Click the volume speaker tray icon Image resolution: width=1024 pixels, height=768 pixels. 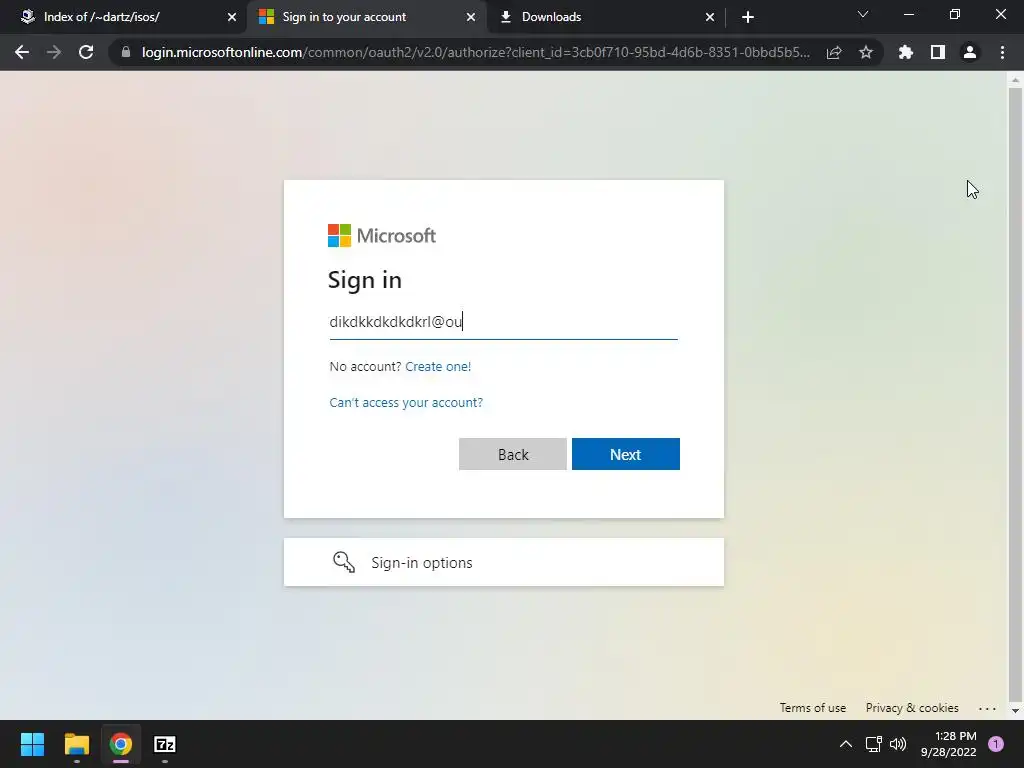898,744
